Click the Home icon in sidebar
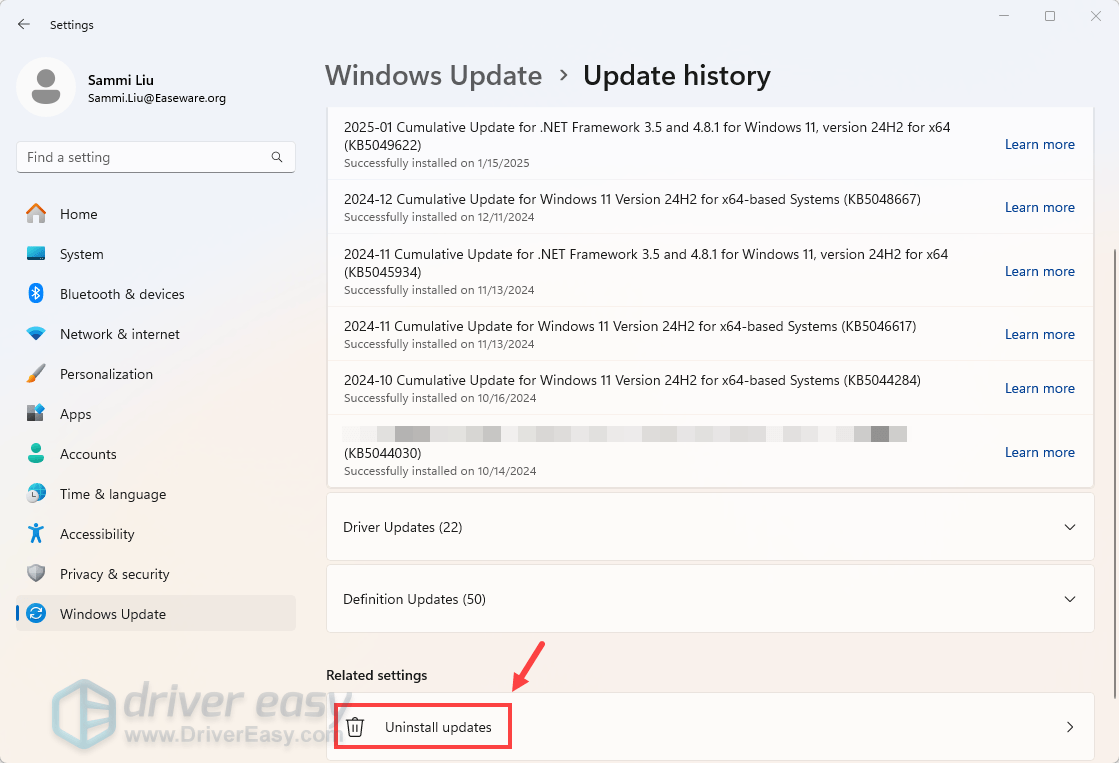 [x=36, y=214]
